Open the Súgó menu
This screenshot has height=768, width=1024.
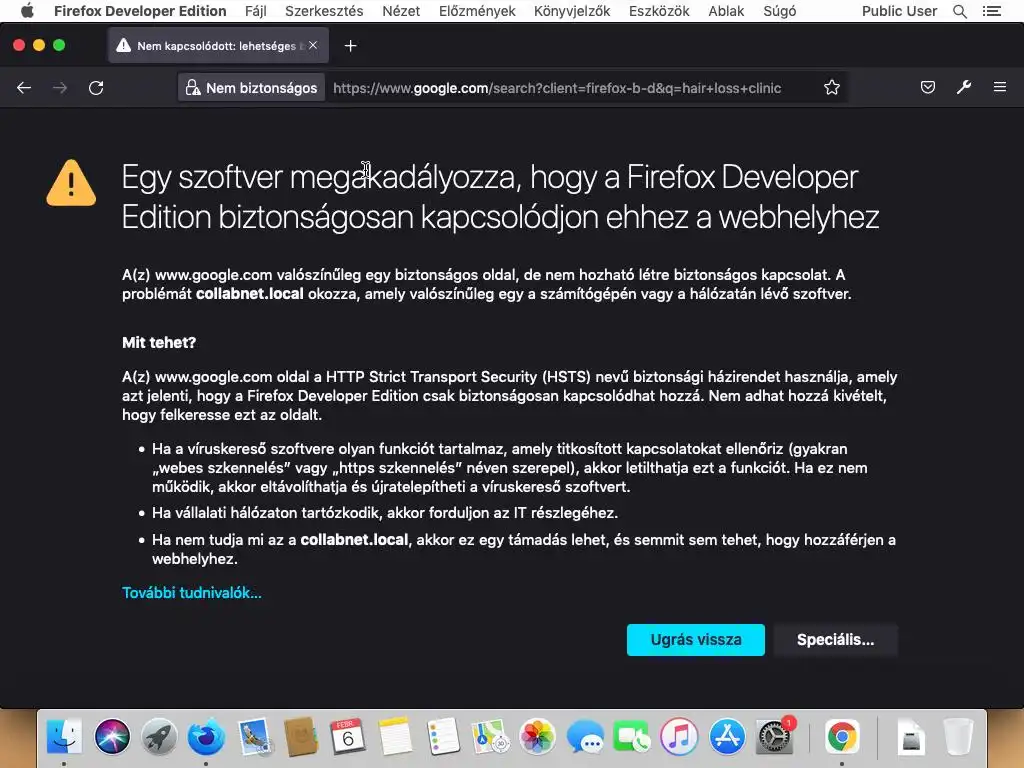coord(780,11)
